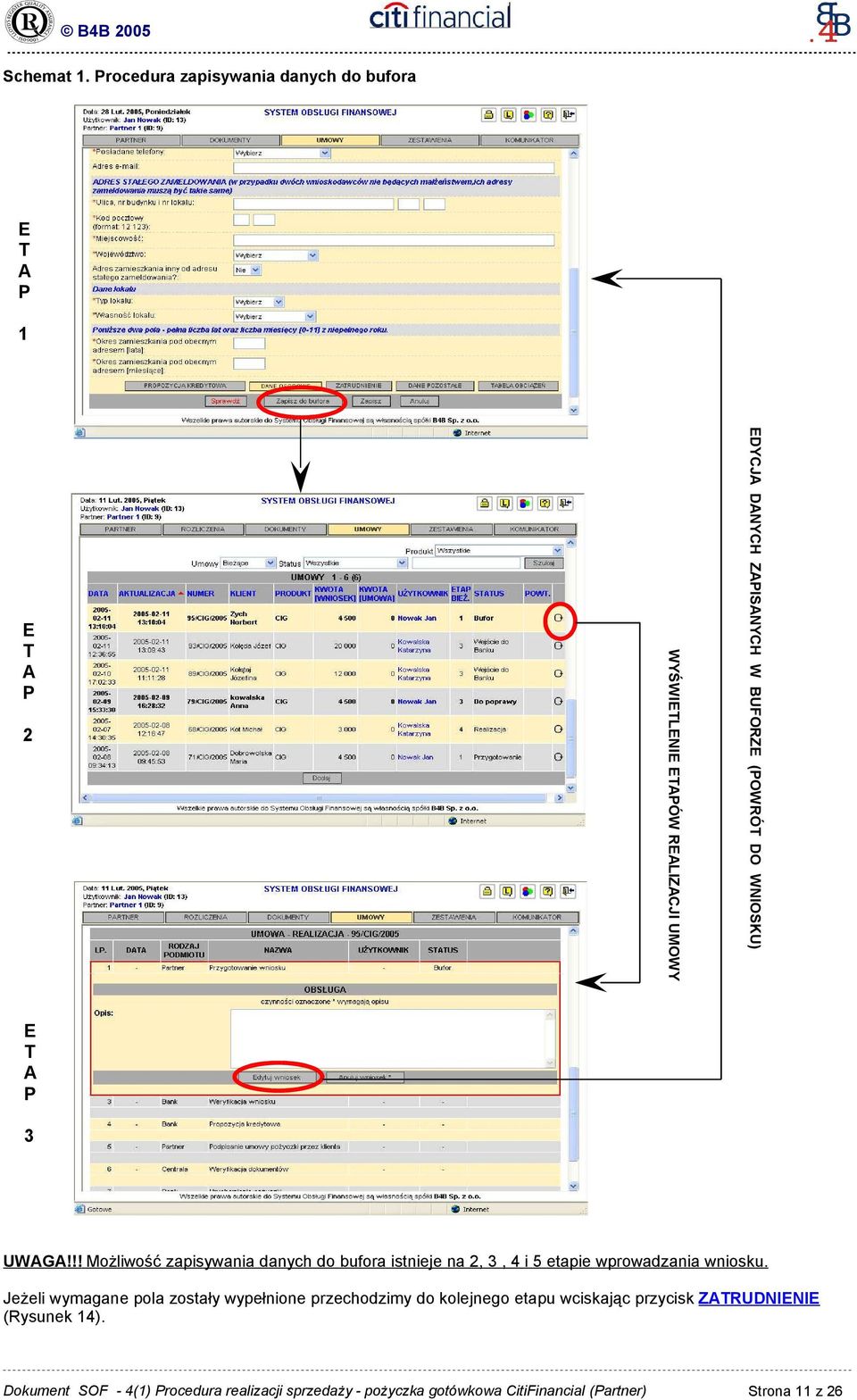Viewport: 857px width, 1400px height.
Task: Click the padlock icon in the Etap 1 screenshot
Action: point(488,115)
